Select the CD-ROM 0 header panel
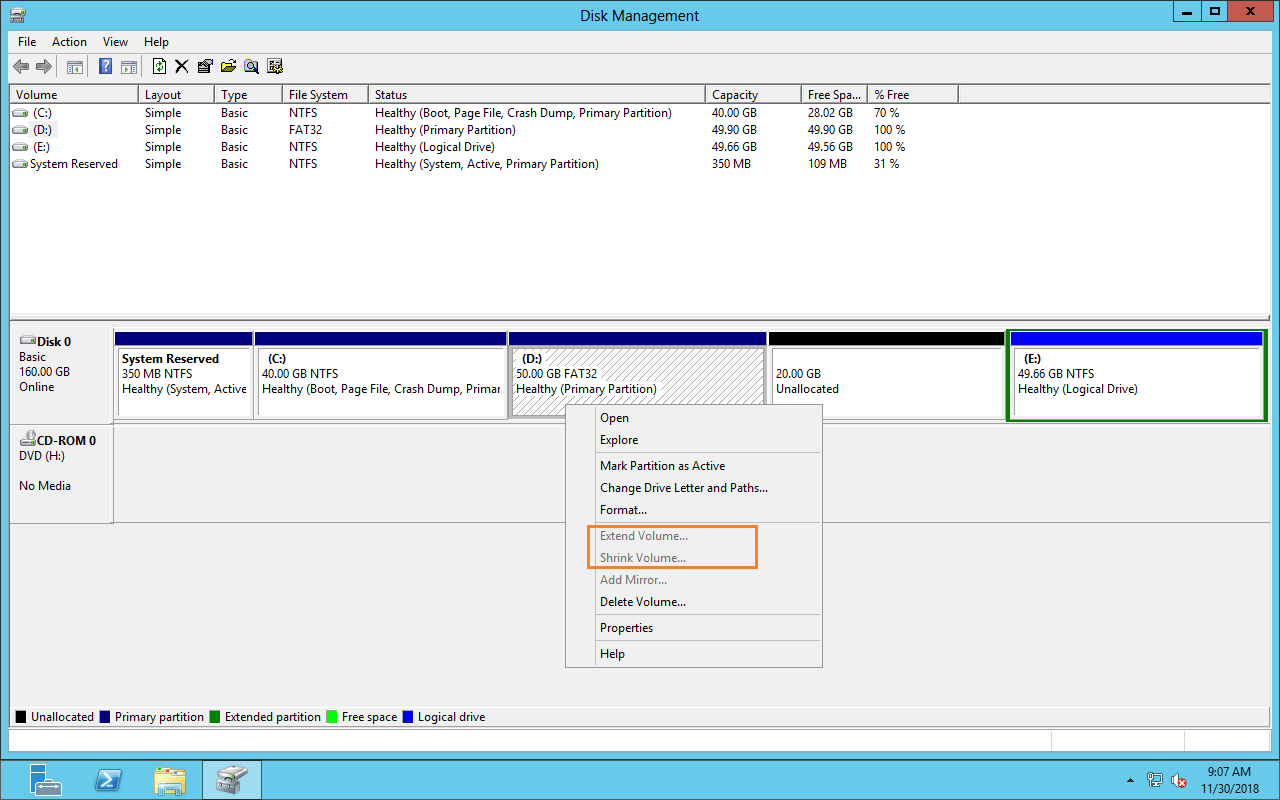This screenshot has height=800, width=1280. tap(61, 474)
